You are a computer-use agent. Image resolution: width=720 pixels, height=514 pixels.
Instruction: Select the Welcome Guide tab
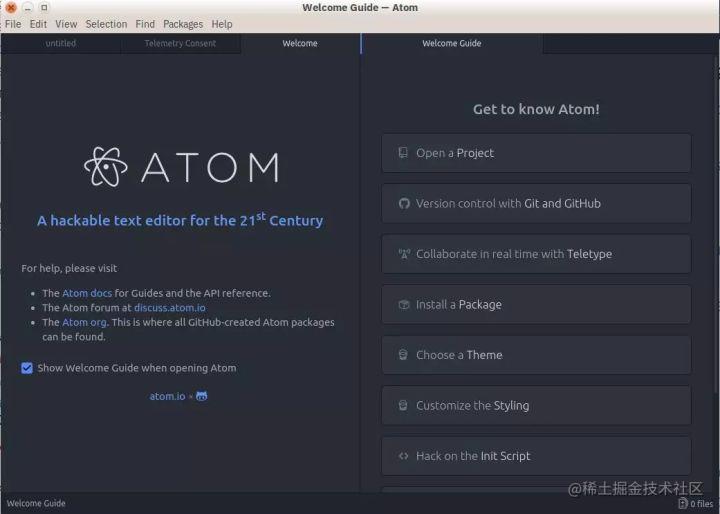point(452,43)
